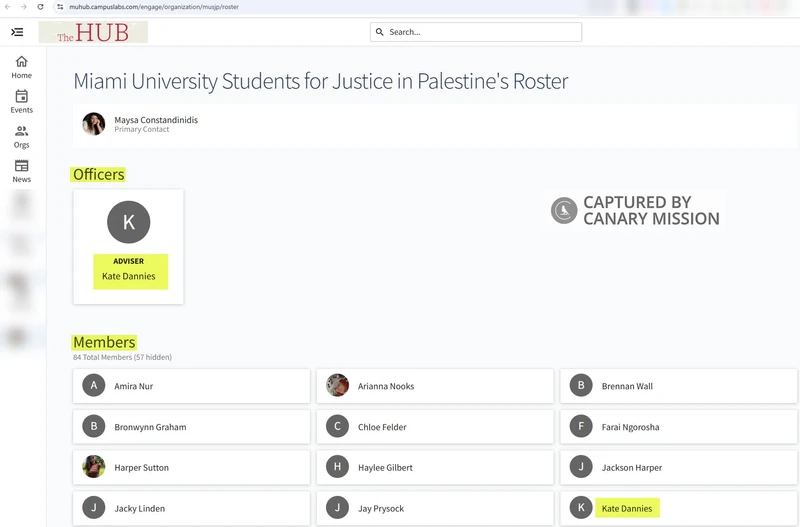This screenshot has width=800, height=527.
Task: Focus the Search input field
Action: (x=476, y=32)
